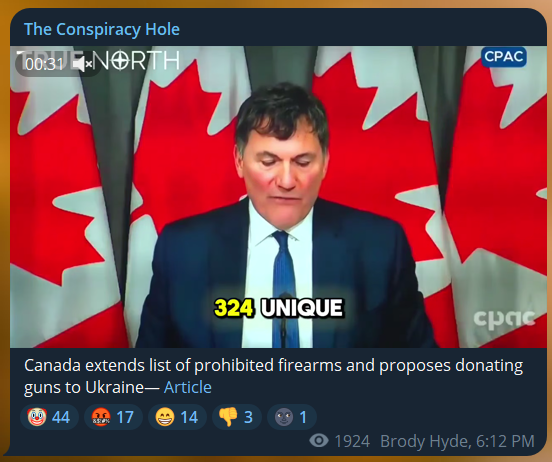
Task: Open the Article link in caption
Action: click(x=188, y=387)
